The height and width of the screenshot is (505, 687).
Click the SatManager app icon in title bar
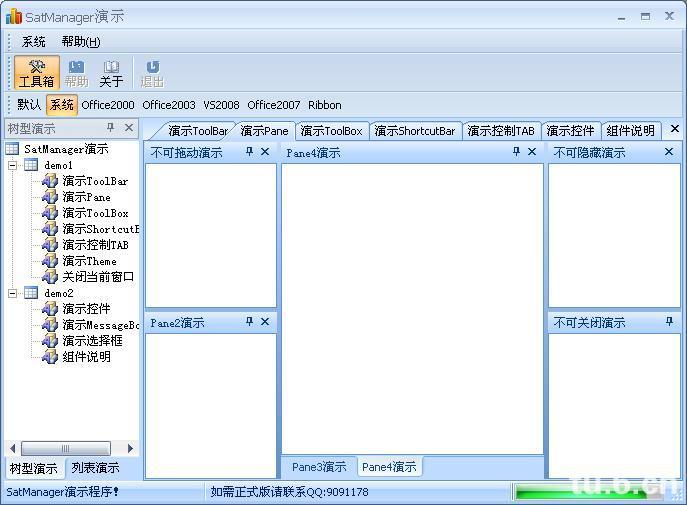[x=14, y=17]
